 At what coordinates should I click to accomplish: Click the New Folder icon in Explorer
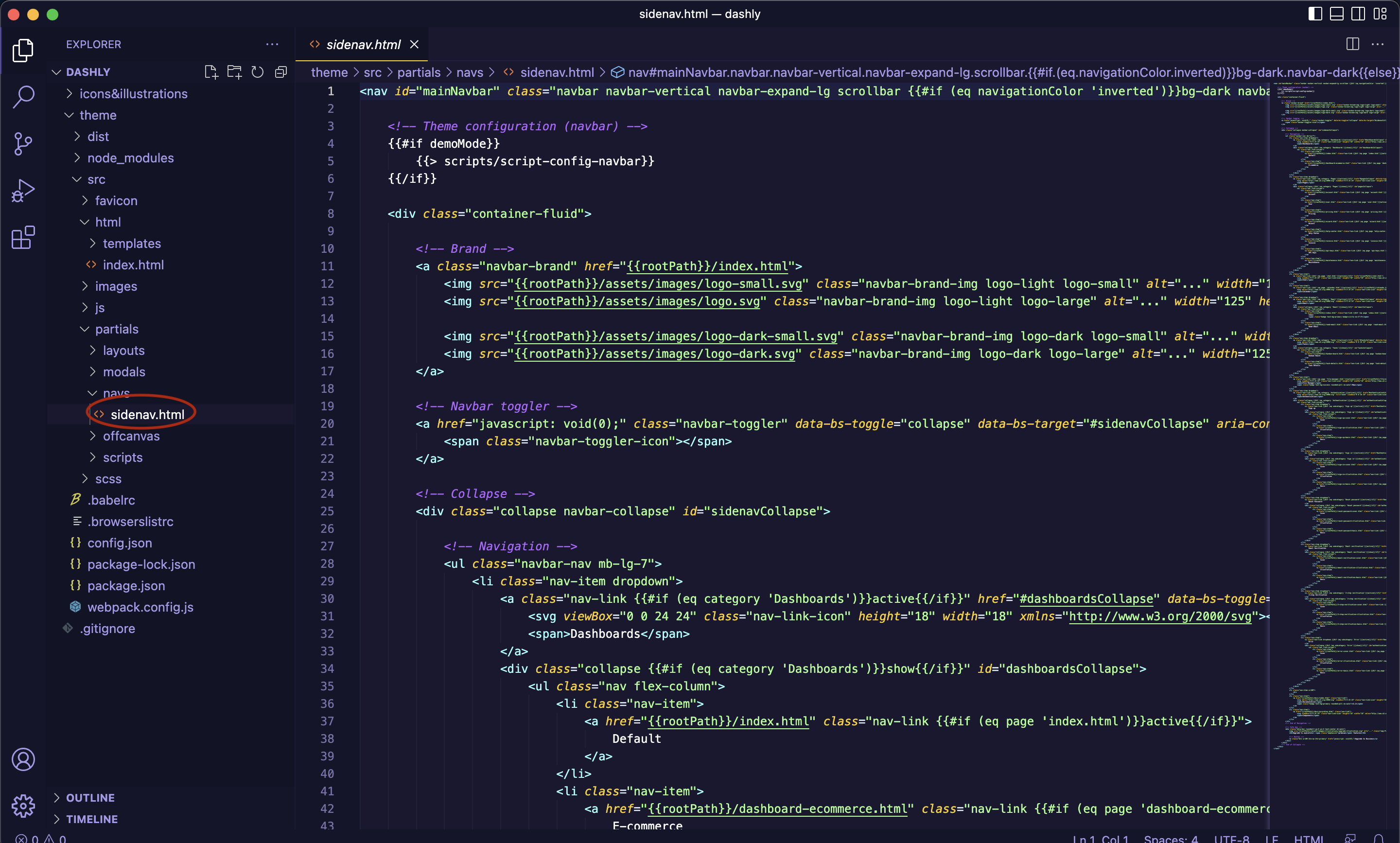tap(234, 72)
